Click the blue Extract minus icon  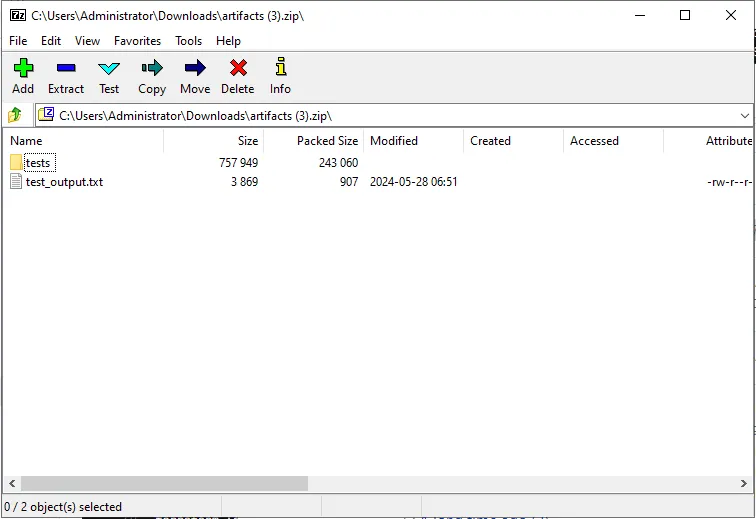66,68
